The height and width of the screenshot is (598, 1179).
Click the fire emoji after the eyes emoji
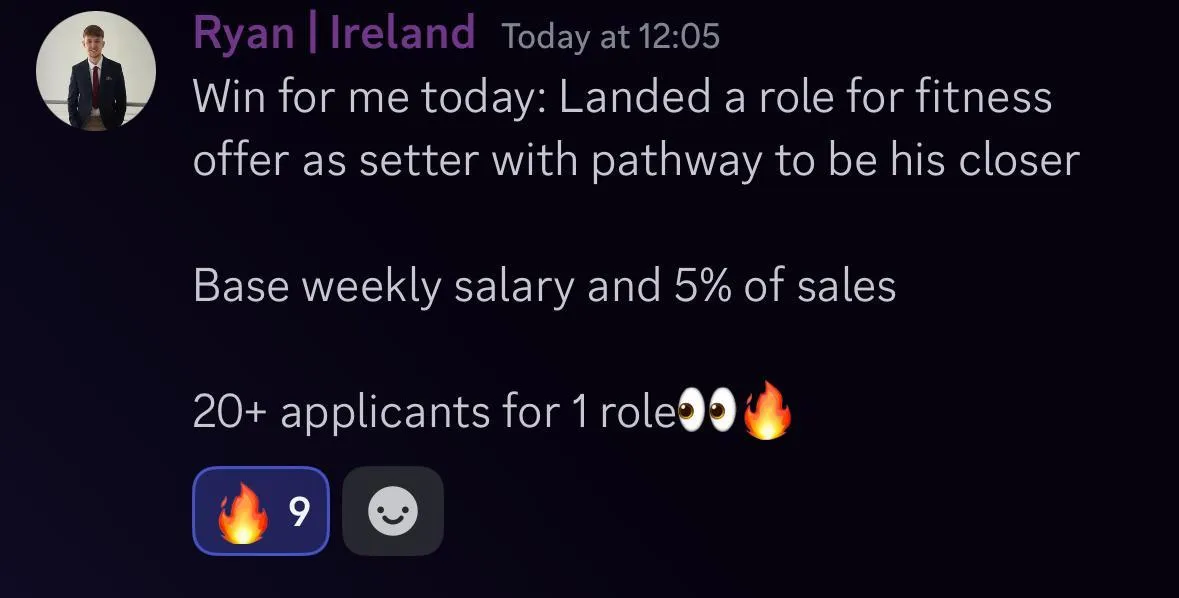coord(767,410)
